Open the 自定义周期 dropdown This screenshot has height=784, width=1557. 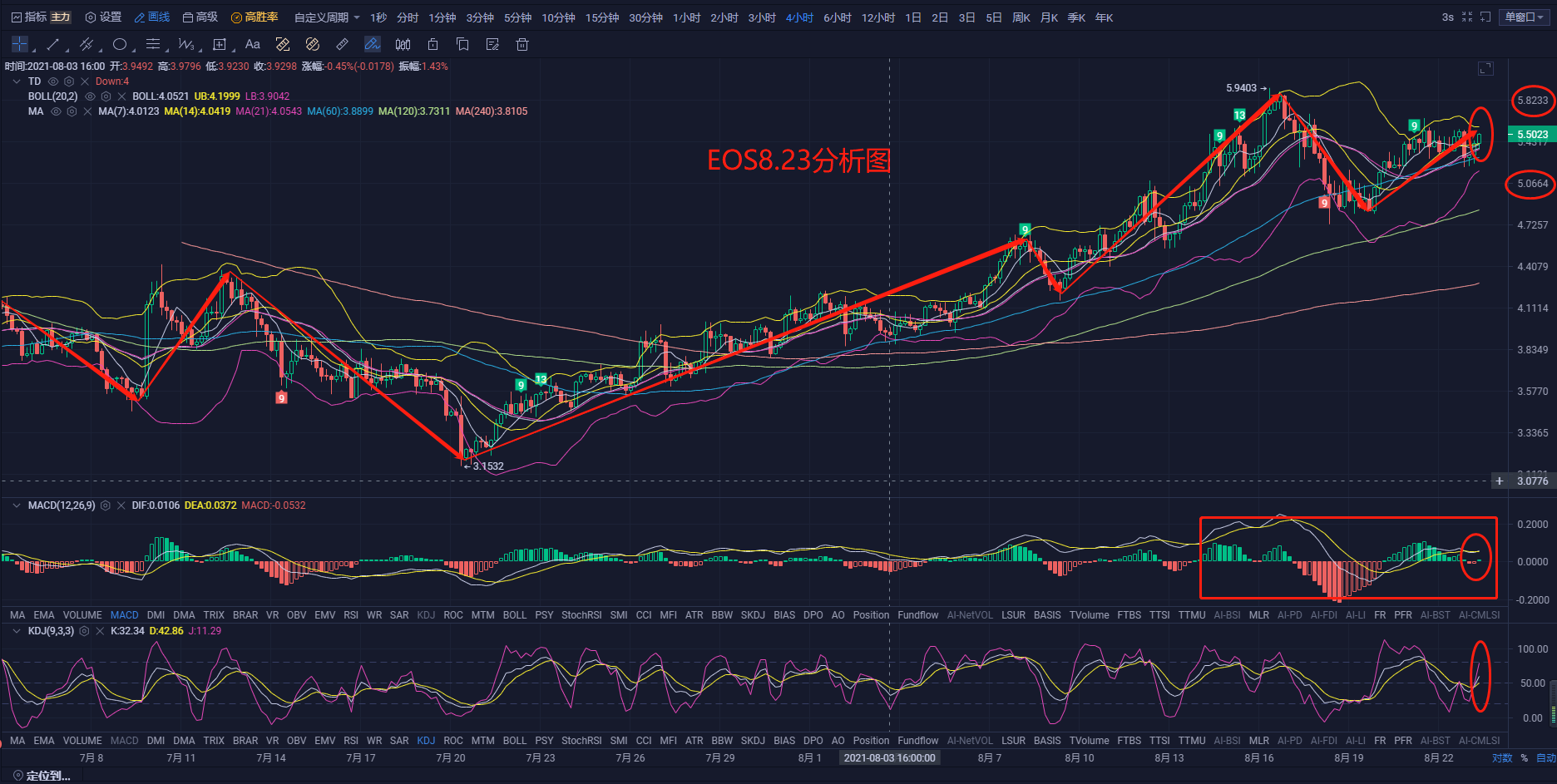(x=327, y=17)
